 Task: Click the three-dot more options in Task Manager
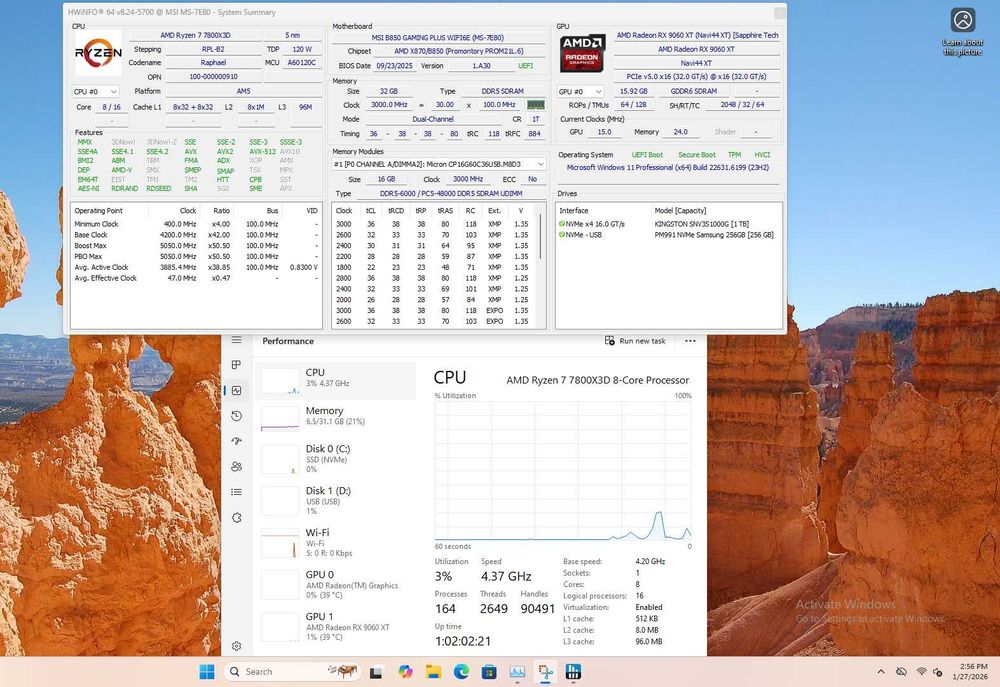coord(690,341)
